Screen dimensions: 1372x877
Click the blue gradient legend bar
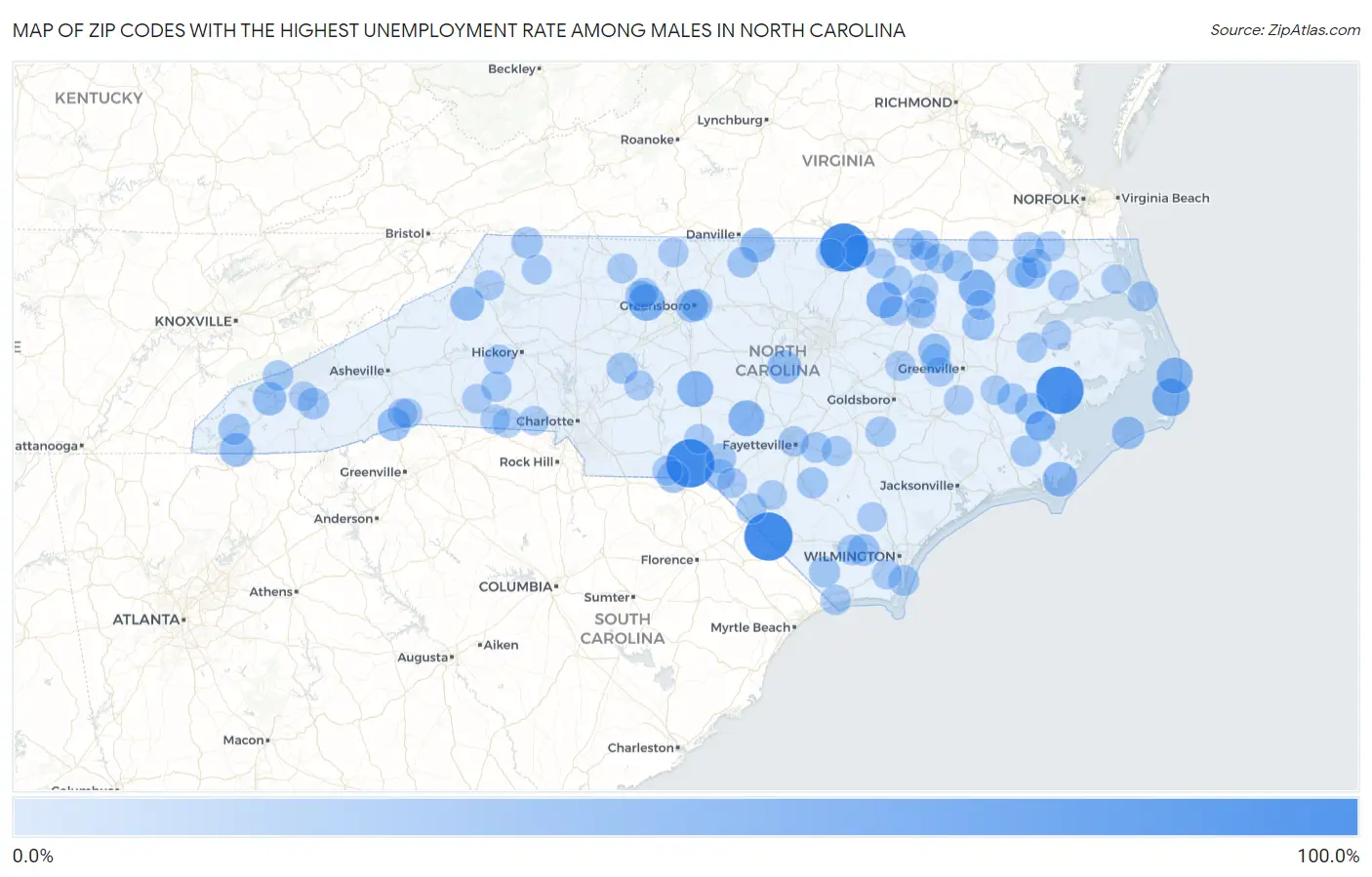[685, 817]
